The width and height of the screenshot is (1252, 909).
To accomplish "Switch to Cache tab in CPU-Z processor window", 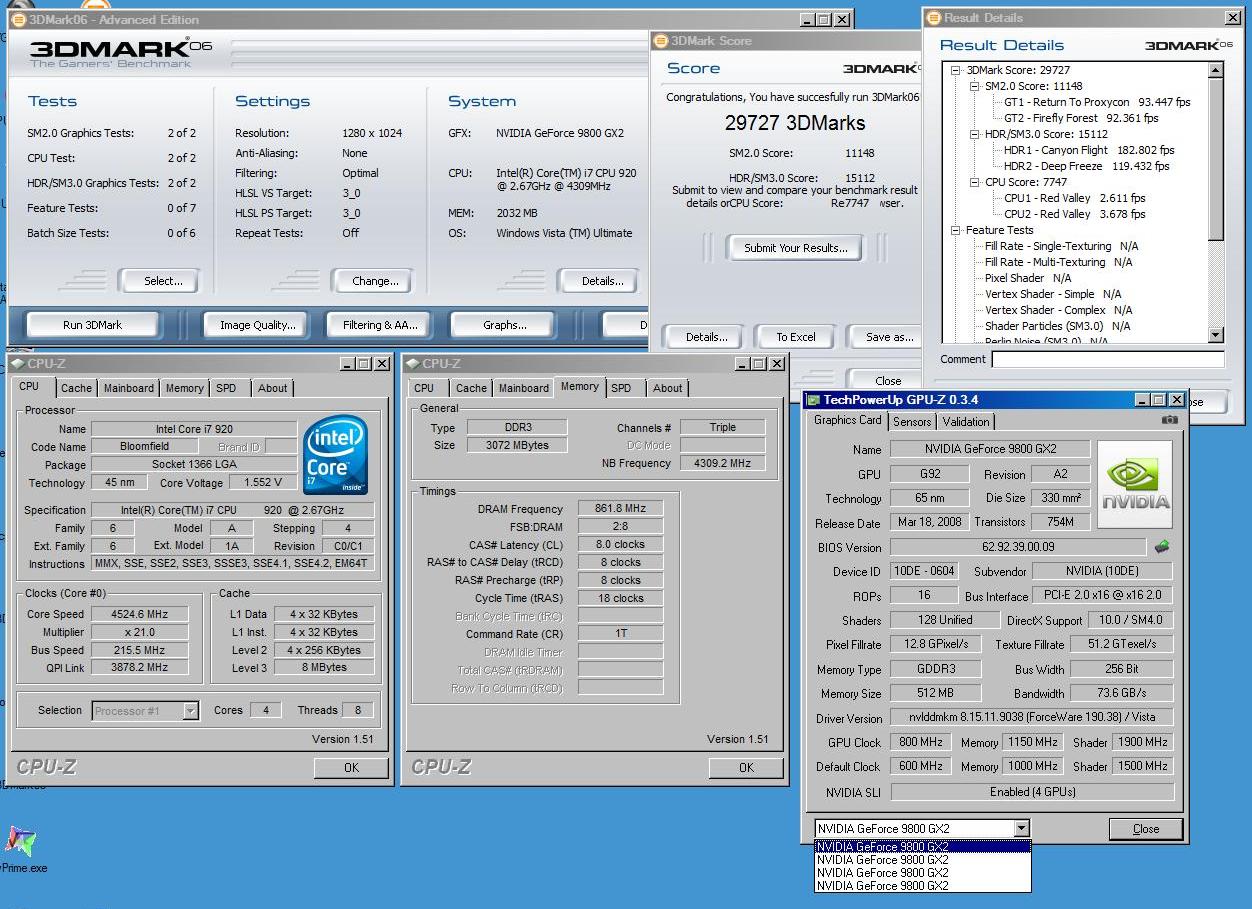I will pos(76,388).
